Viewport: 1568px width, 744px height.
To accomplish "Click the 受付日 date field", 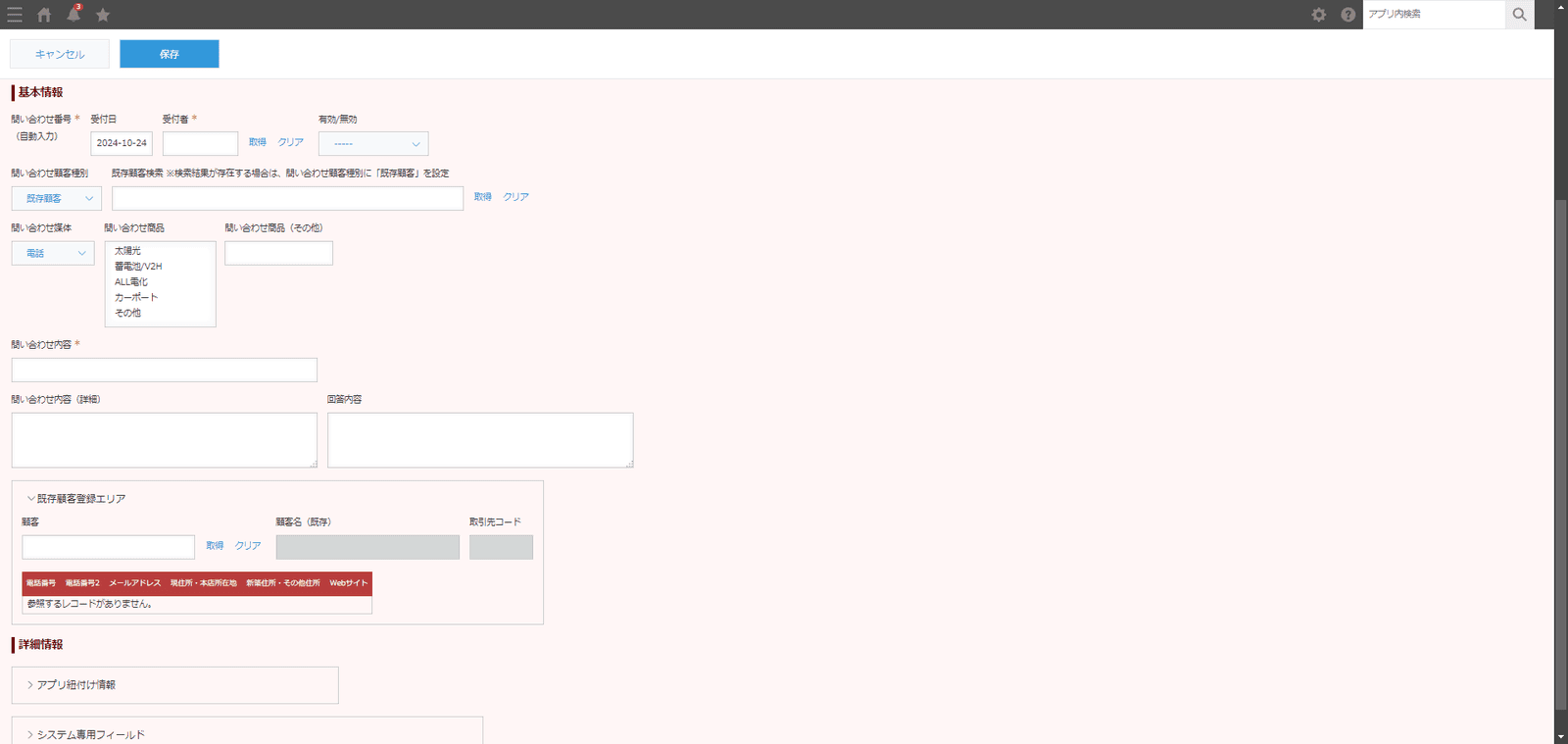I will (122, 143).
